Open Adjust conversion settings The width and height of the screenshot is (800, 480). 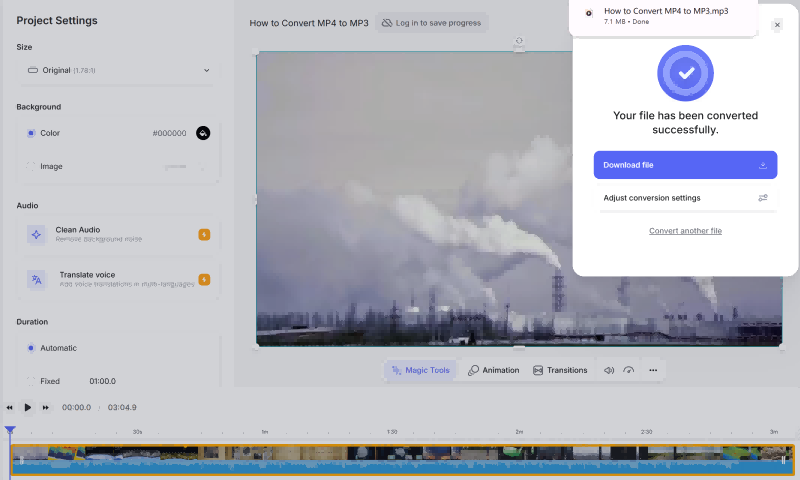point(685,198)
